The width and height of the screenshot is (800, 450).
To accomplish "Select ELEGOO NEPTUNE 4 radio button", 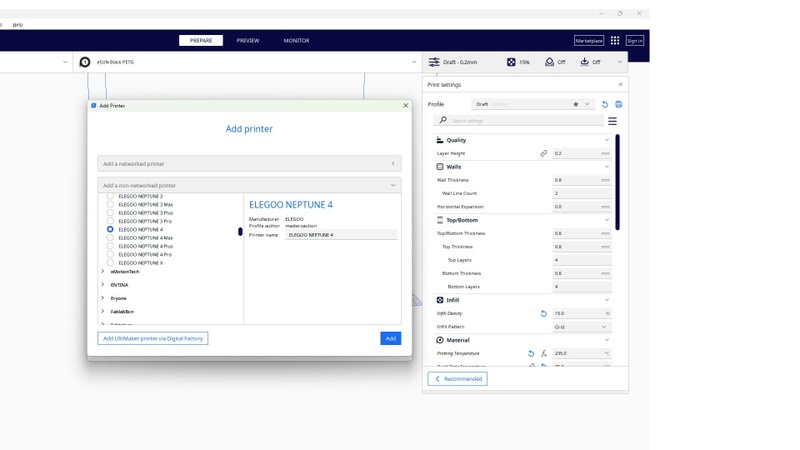I will (110, 230).
